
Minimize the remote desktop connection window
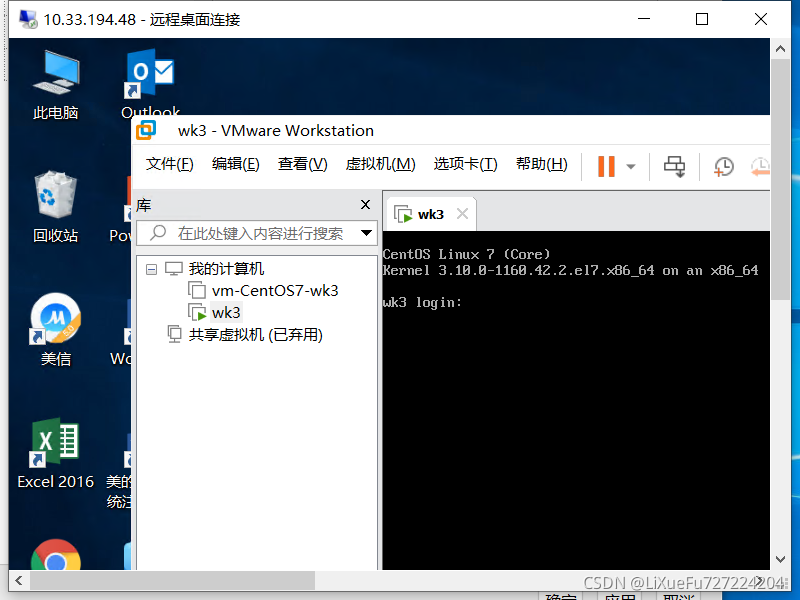point(644,19)
